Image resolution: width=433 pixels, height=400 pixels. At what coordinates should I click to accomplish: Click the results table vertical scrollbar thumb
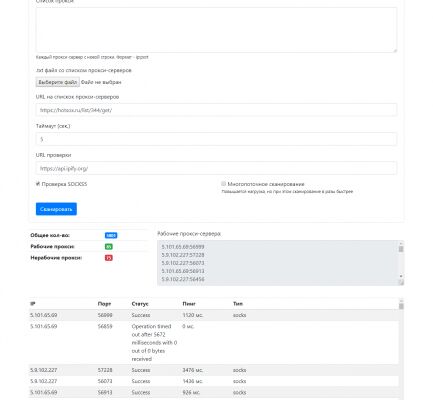tap(401, 306)
